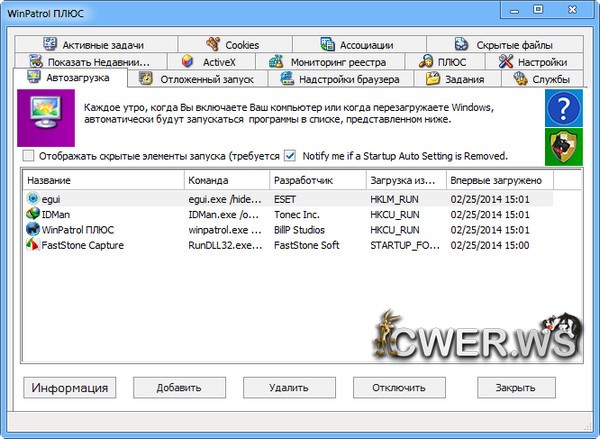Select the egui startup entry icon
Image resolution: width=600 pixels, height=439 pixels.
click(x=34, y=199)
